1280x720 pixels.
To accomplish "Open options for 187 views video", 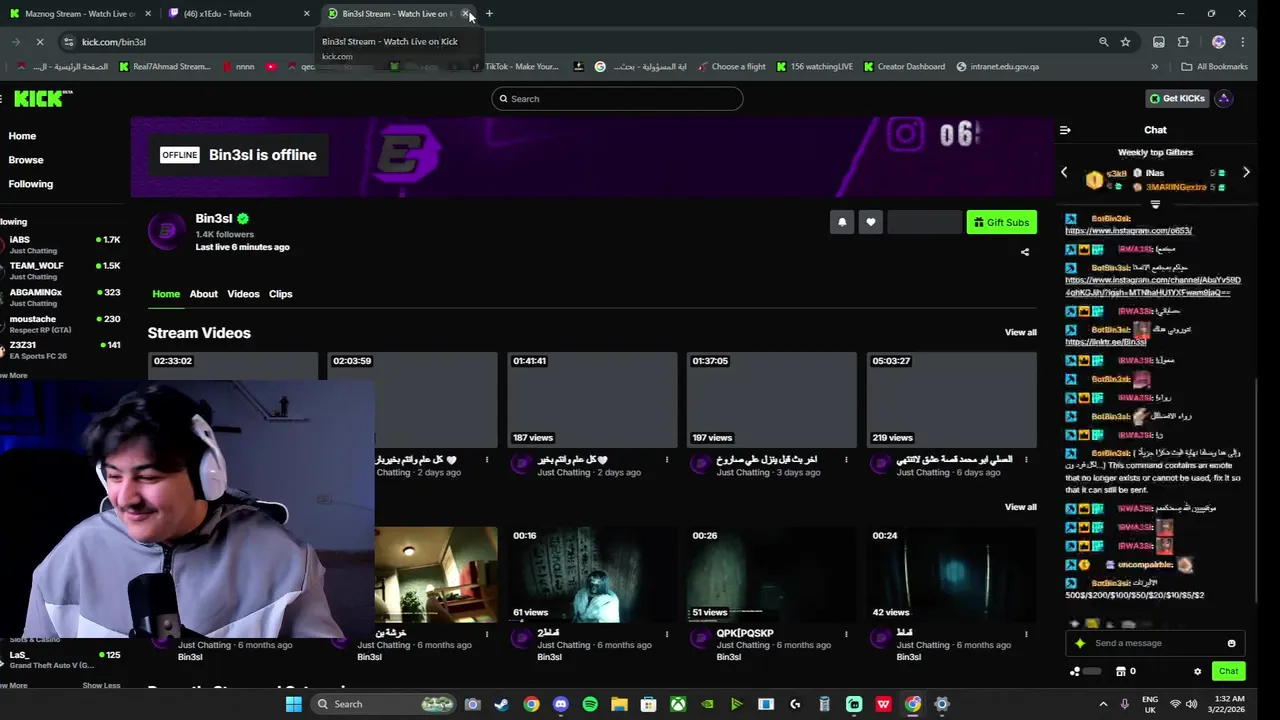I will [667, 460].
